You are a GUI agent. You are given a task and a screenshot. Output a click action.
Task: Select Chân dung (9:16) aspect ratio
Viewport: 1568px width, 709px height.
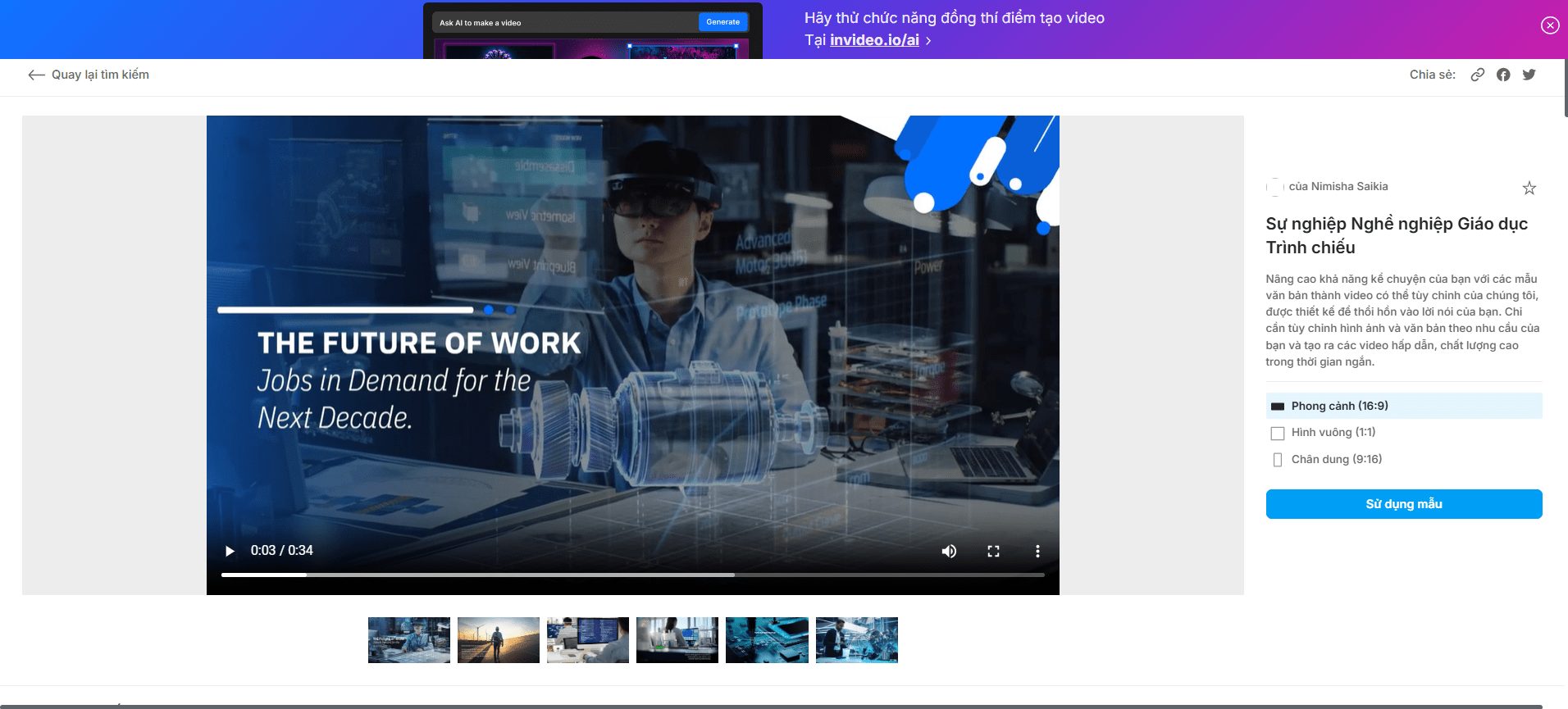[1336, 459]
